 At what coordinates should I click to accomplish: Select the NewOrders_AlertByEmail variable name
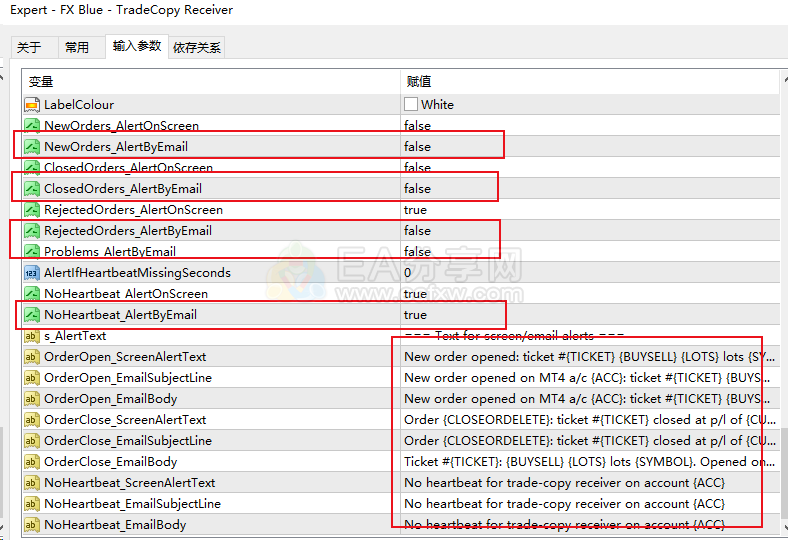tap(116, 147)
